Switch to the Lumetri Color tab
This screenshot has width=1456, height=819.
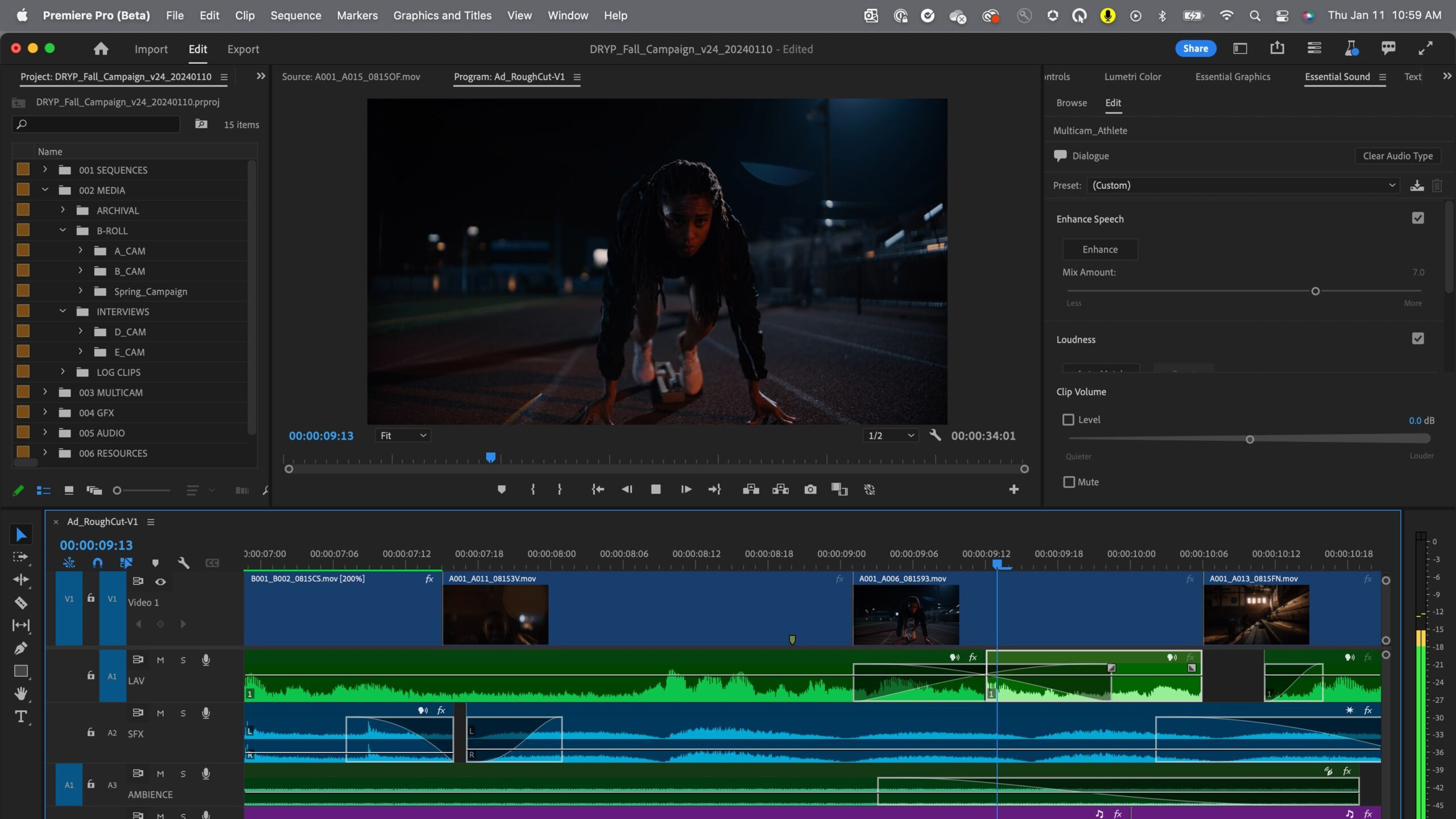click(1132, 76)
